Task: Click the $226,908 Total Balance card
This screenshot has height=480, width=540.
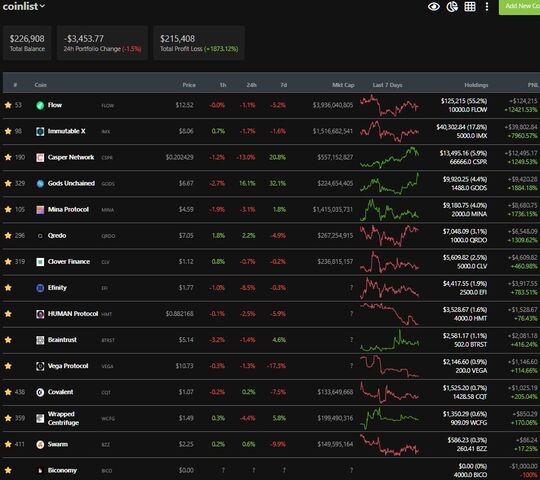Action: pos(27,43)
